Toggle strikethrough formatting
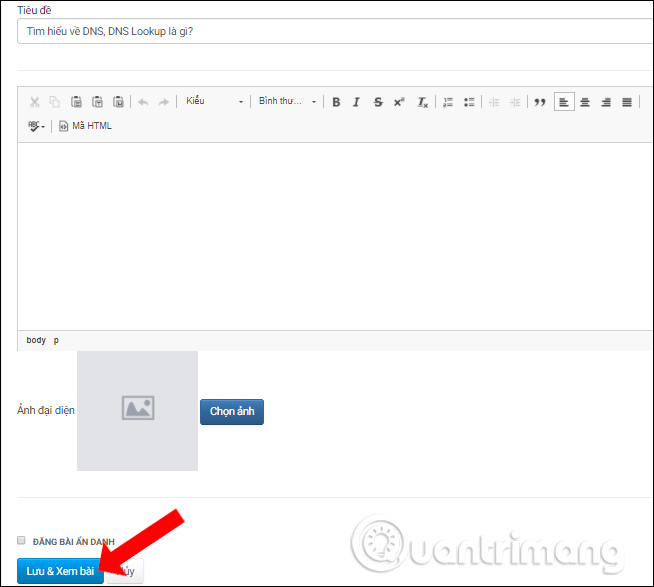The image size is (654, 587). pos(378,102)
